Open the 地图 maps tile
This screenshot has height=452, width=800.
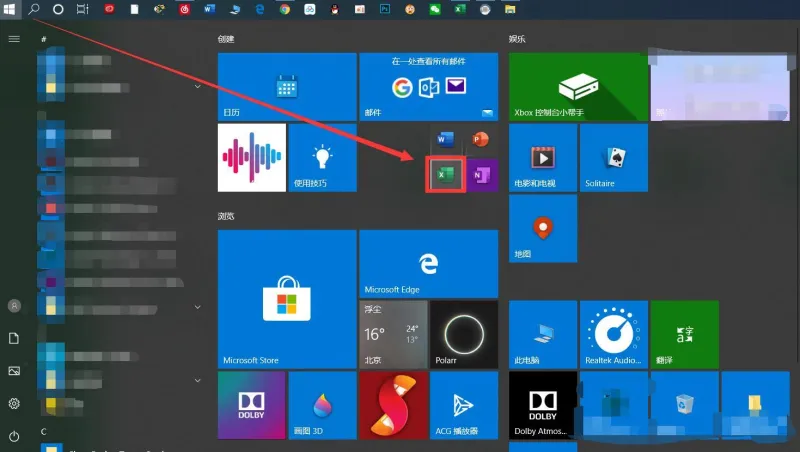(x=543, y=229)
